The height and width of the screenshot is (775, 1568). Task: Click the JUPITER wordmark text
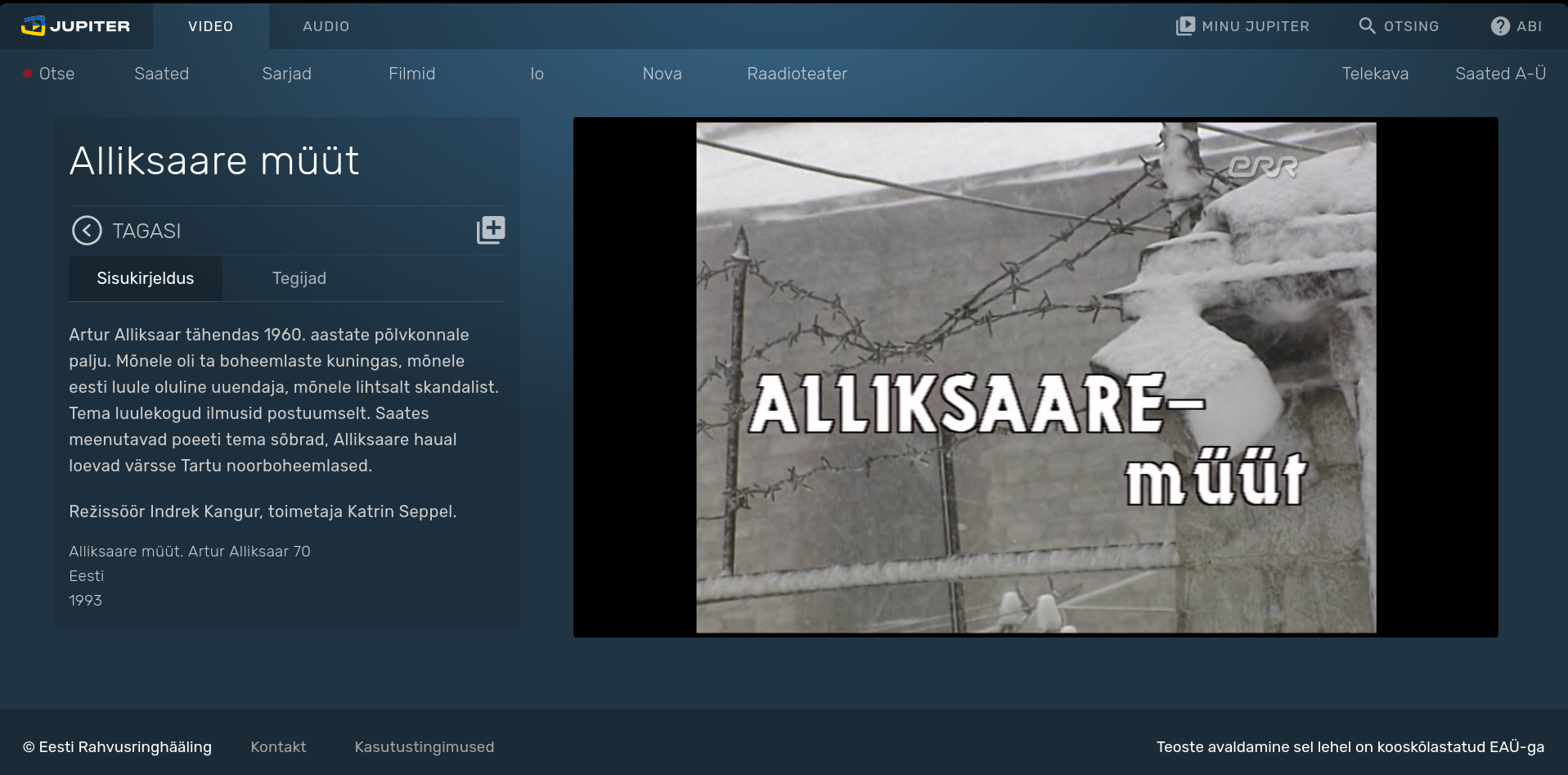(90, 26)
